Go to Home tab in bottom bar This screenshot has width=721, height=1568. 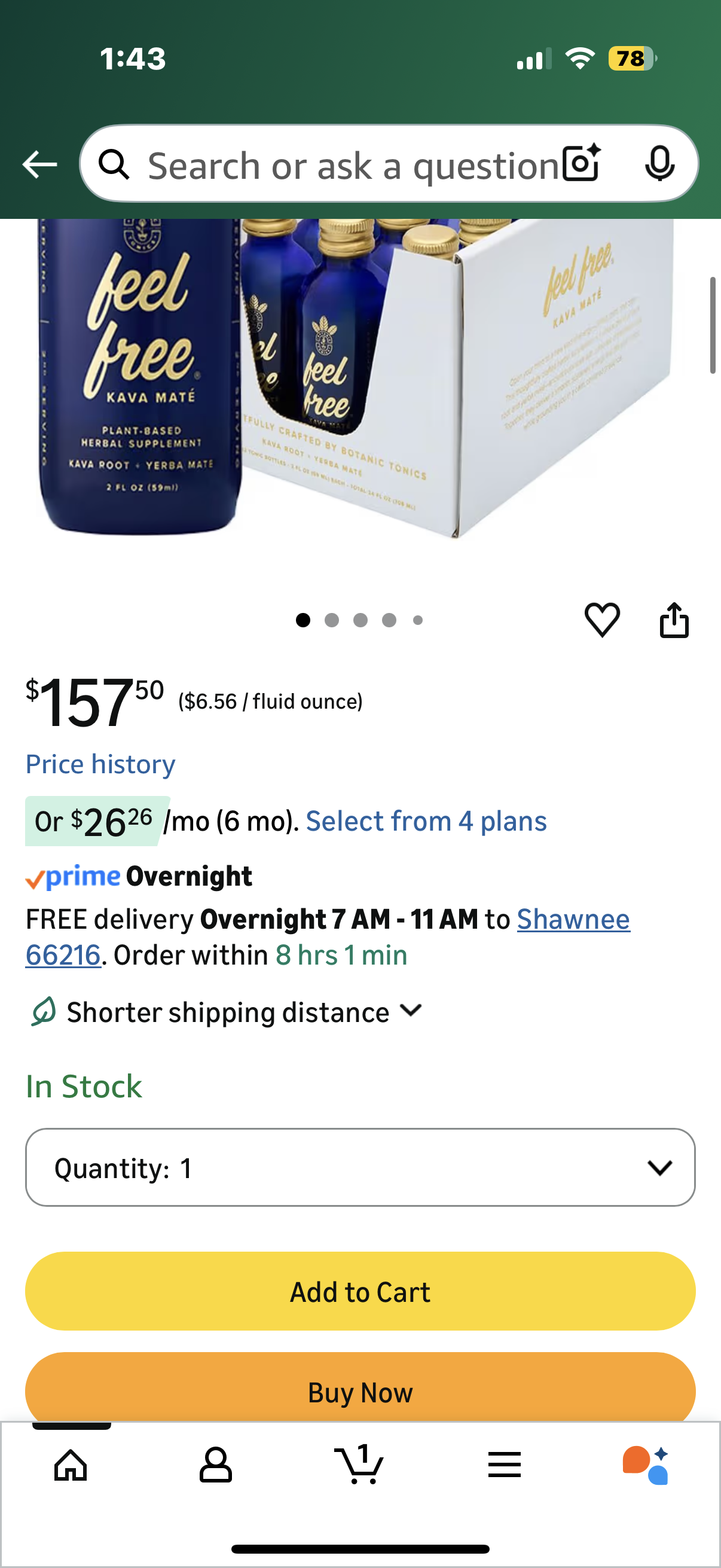[x=71, y=1465]
